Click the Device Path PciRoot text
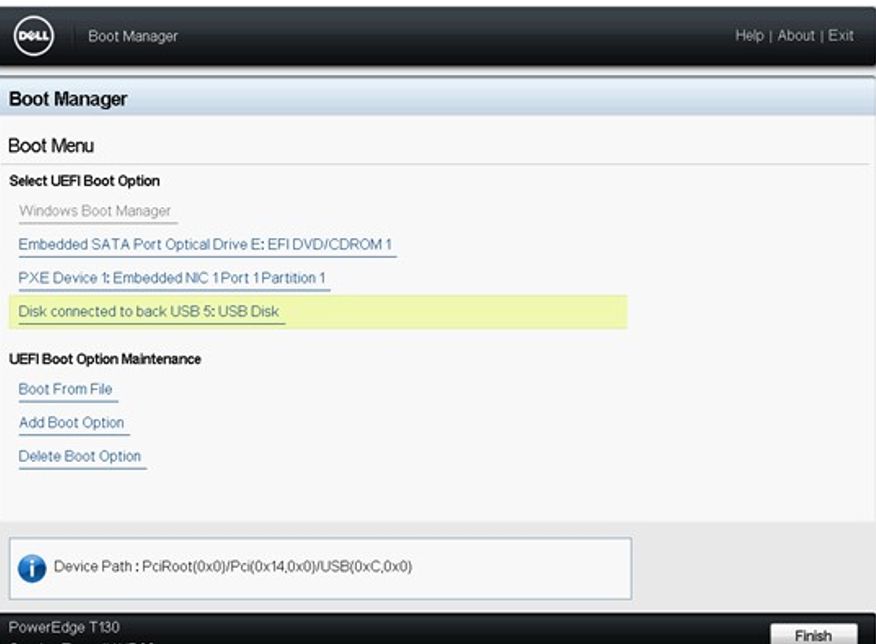This screenshot has height=644, width=876. coord(233,566)
